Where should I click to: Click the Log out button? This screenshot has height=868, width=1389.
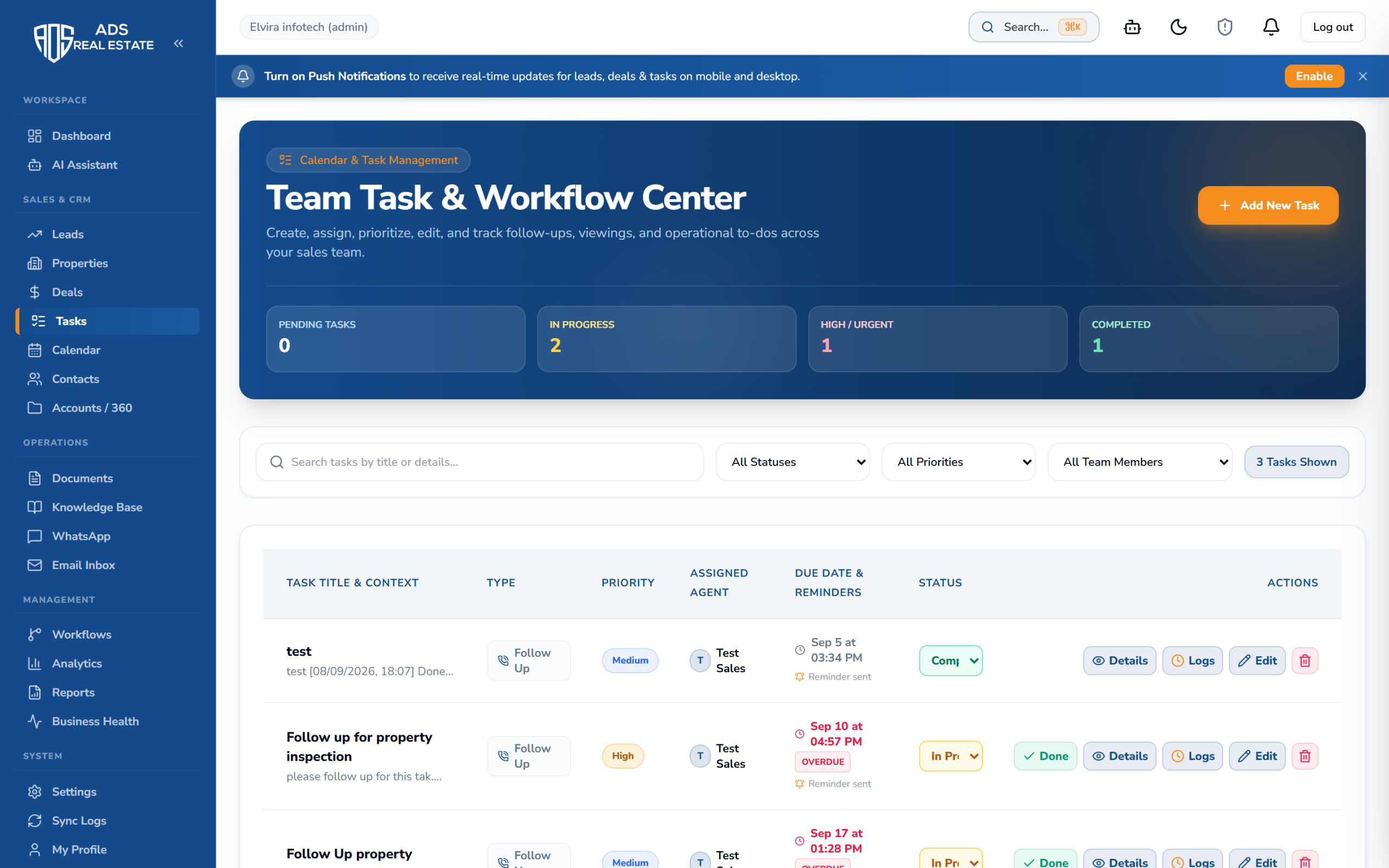coord(1332,27)
